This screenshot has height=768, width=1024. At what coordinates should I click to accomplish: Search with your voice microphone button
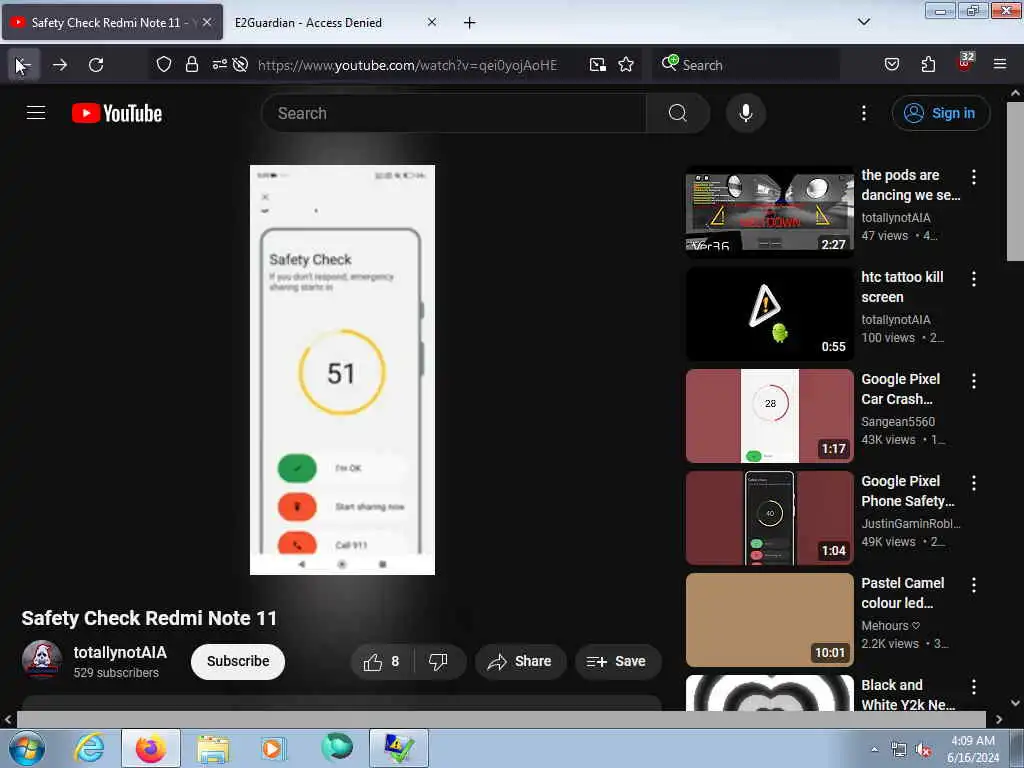tap(746, 113)
